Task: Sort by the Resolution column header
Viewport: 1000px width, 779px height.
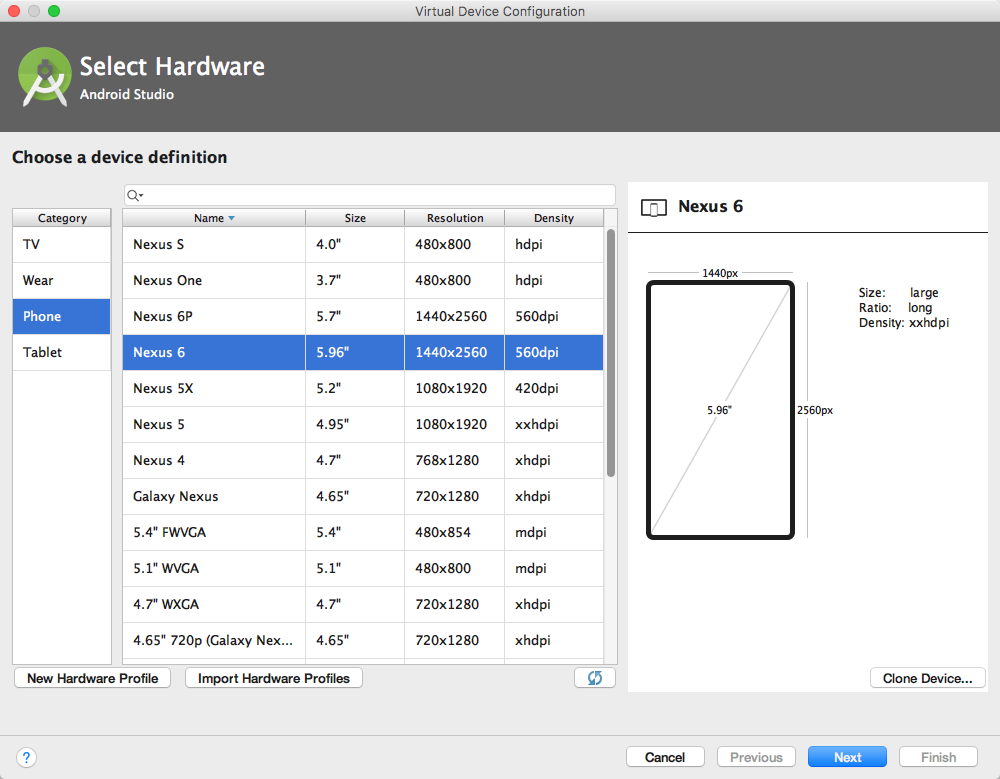Action: tap(455, 218)
